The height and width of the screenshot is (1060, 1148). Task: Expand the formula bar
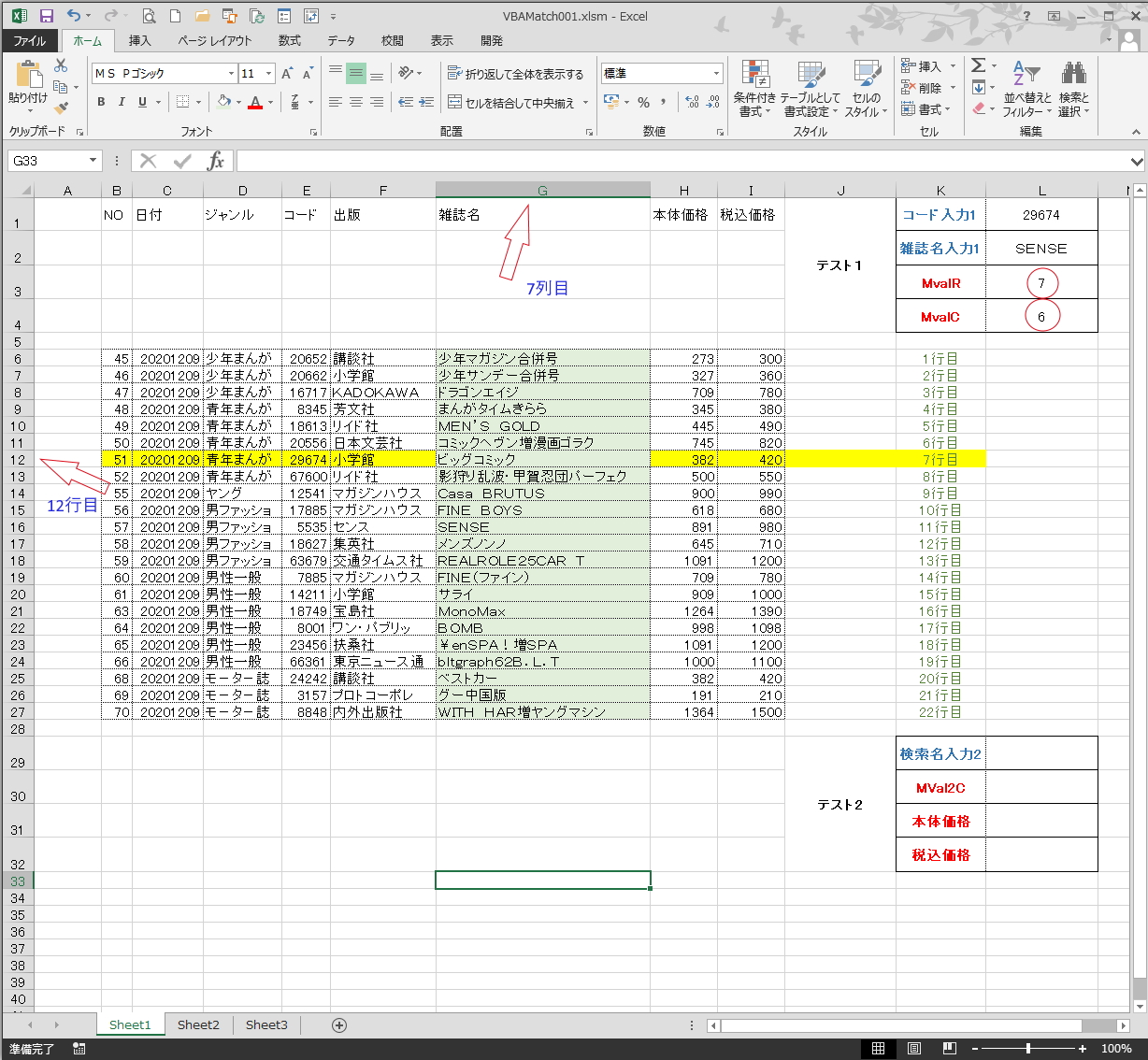[x=1137, y=161]
